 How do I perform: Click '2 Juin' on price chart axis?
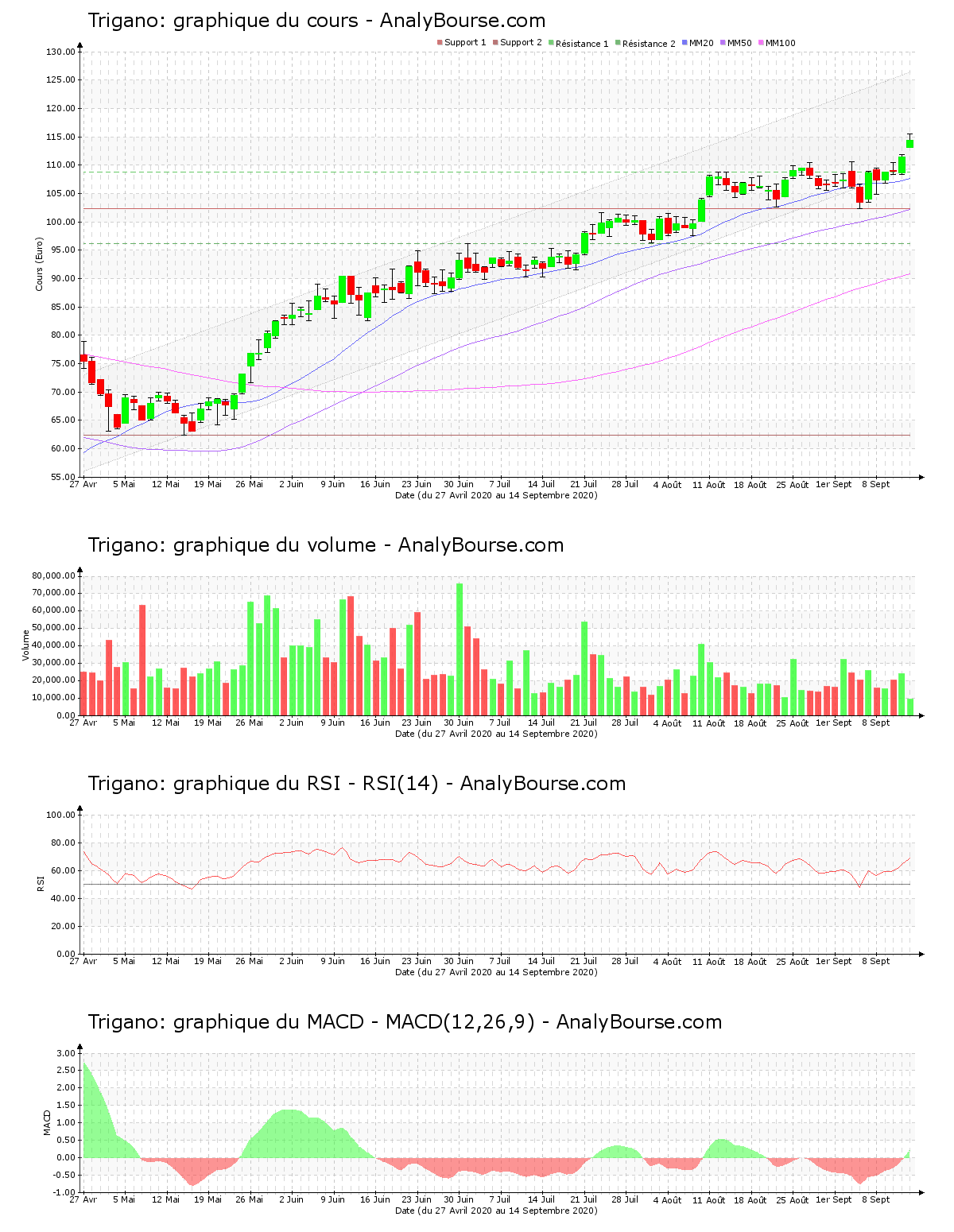coord(291,484)
